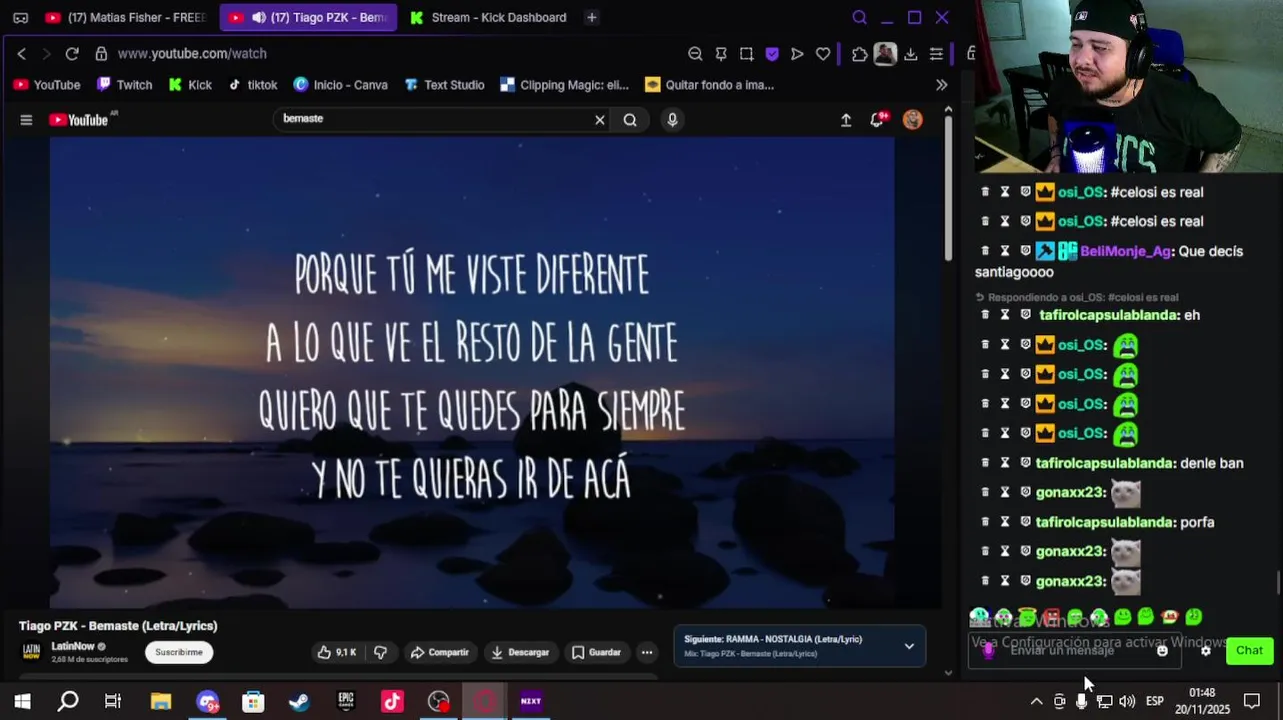Open chat settings gear
This screenshot has width=1283, height=720.
[x=1205, y=650]
